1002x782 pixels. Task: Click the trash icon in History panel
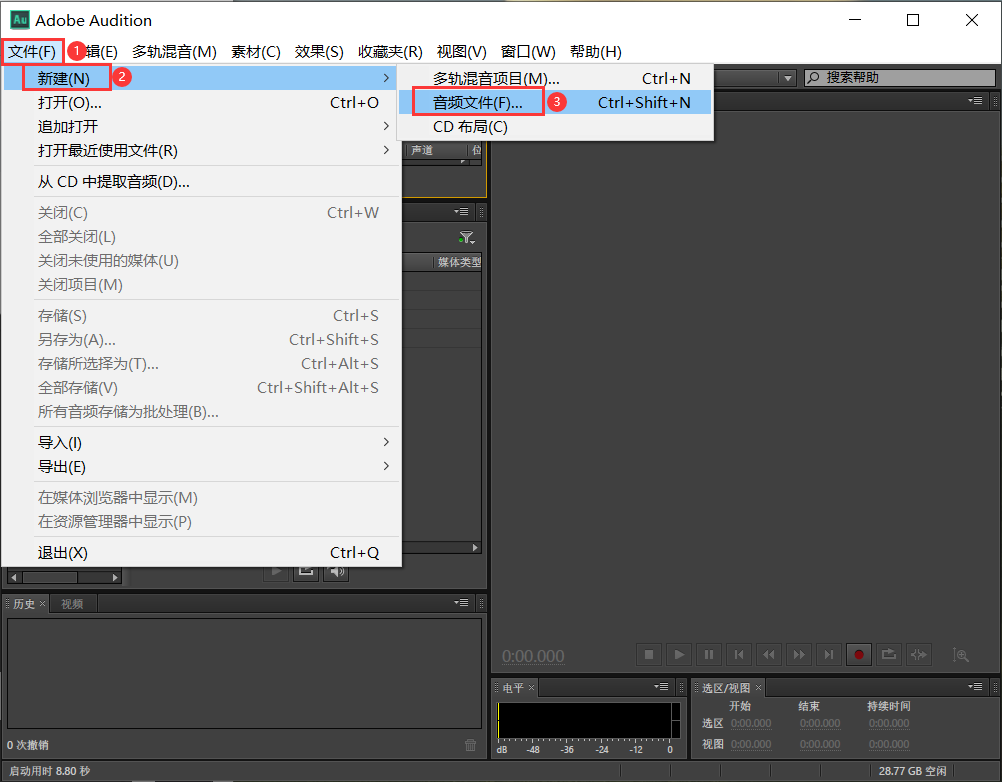(470, 745)
